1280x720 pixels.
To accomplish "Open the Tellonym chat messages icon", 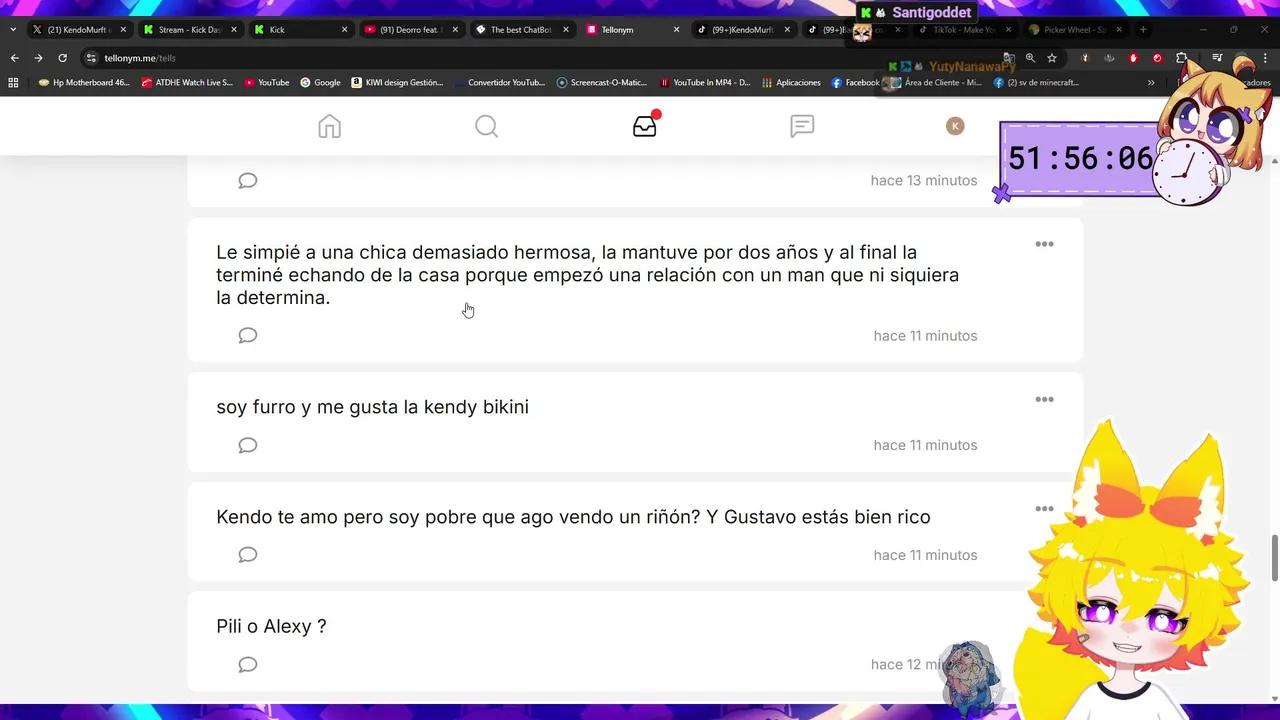I will click(802, 126).
